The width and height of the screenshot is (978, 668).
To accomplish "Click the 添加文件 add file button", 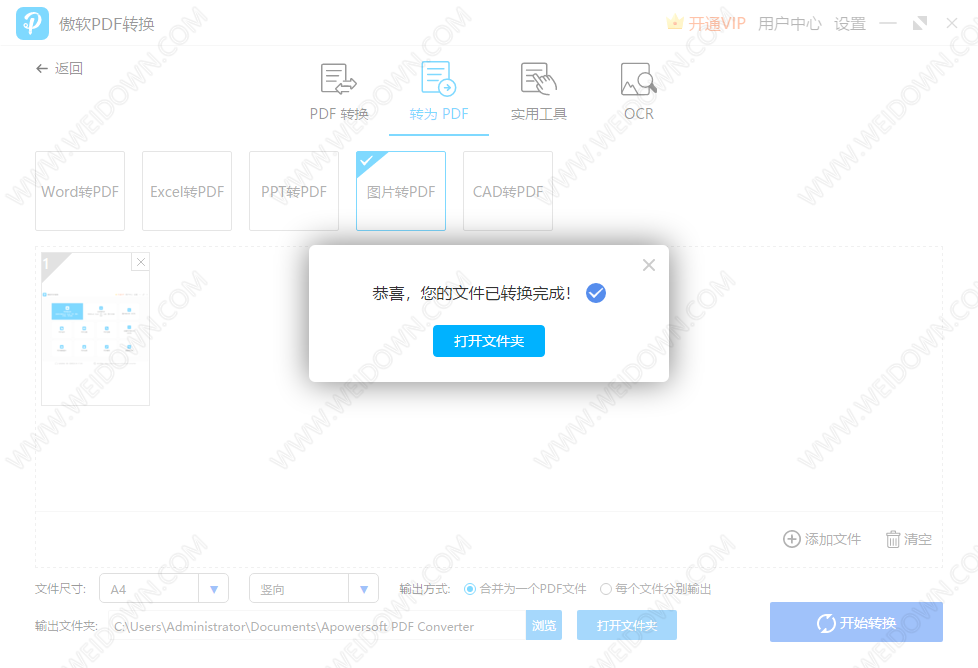I will pyautogui.click(x=822, y=539).
